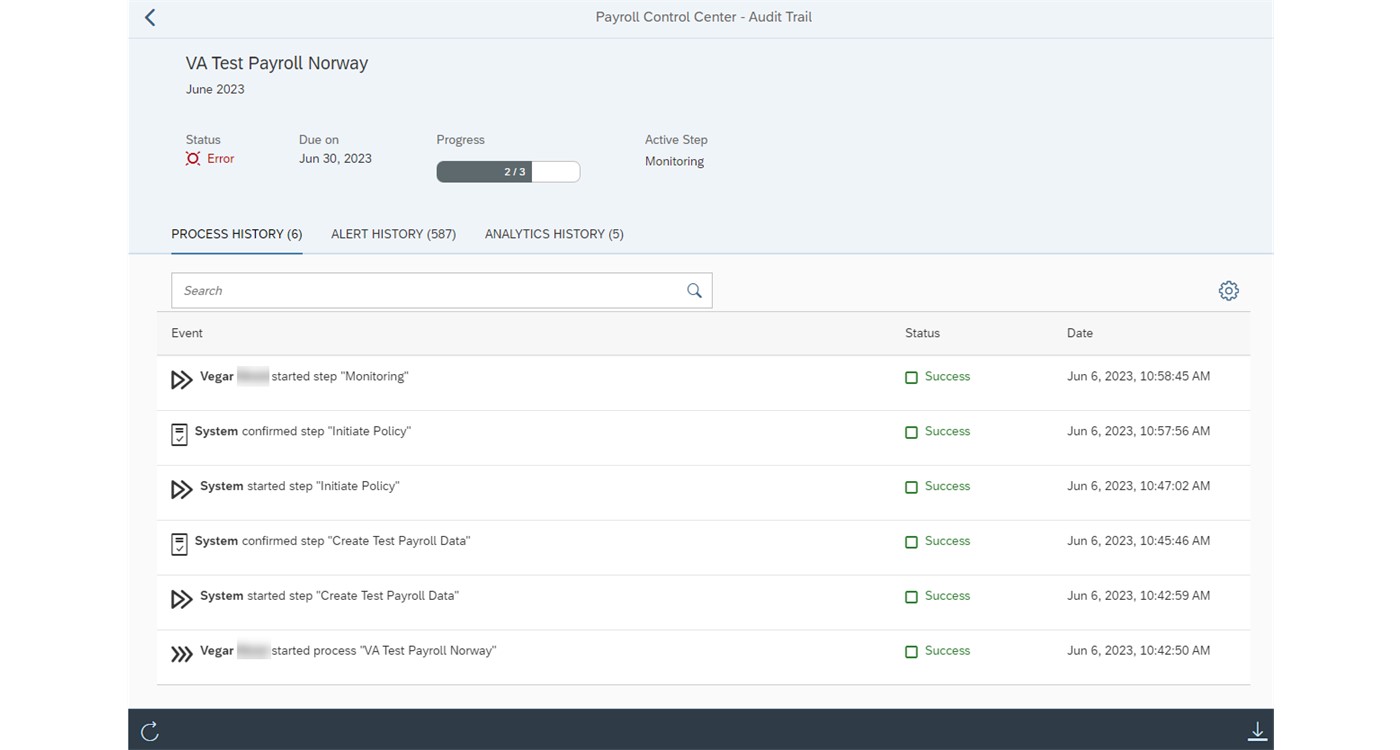1400x750 pixels.
Task: Click Success status box for 10:47:02 row
Action: 911,488
